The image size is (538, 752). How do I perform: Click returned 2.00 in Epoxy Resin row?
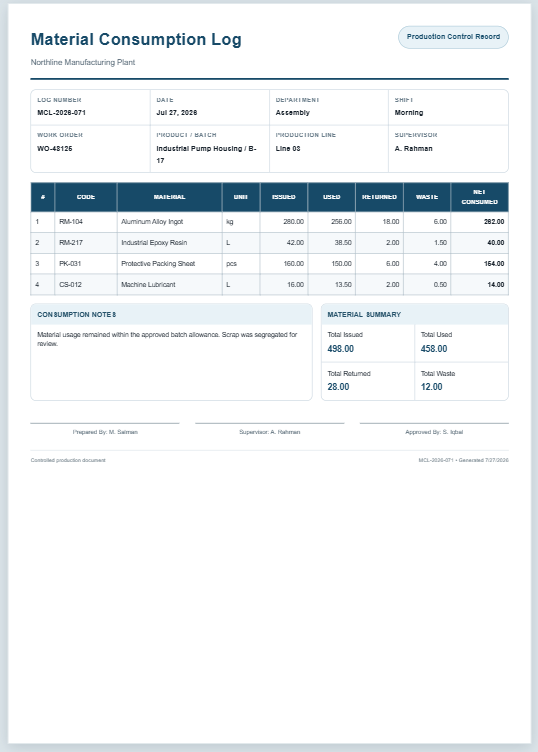[393, 243]
